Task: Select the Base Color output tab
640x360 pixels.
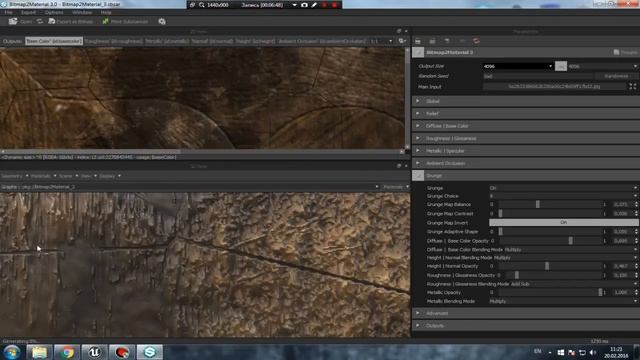Action: (54, 41)
